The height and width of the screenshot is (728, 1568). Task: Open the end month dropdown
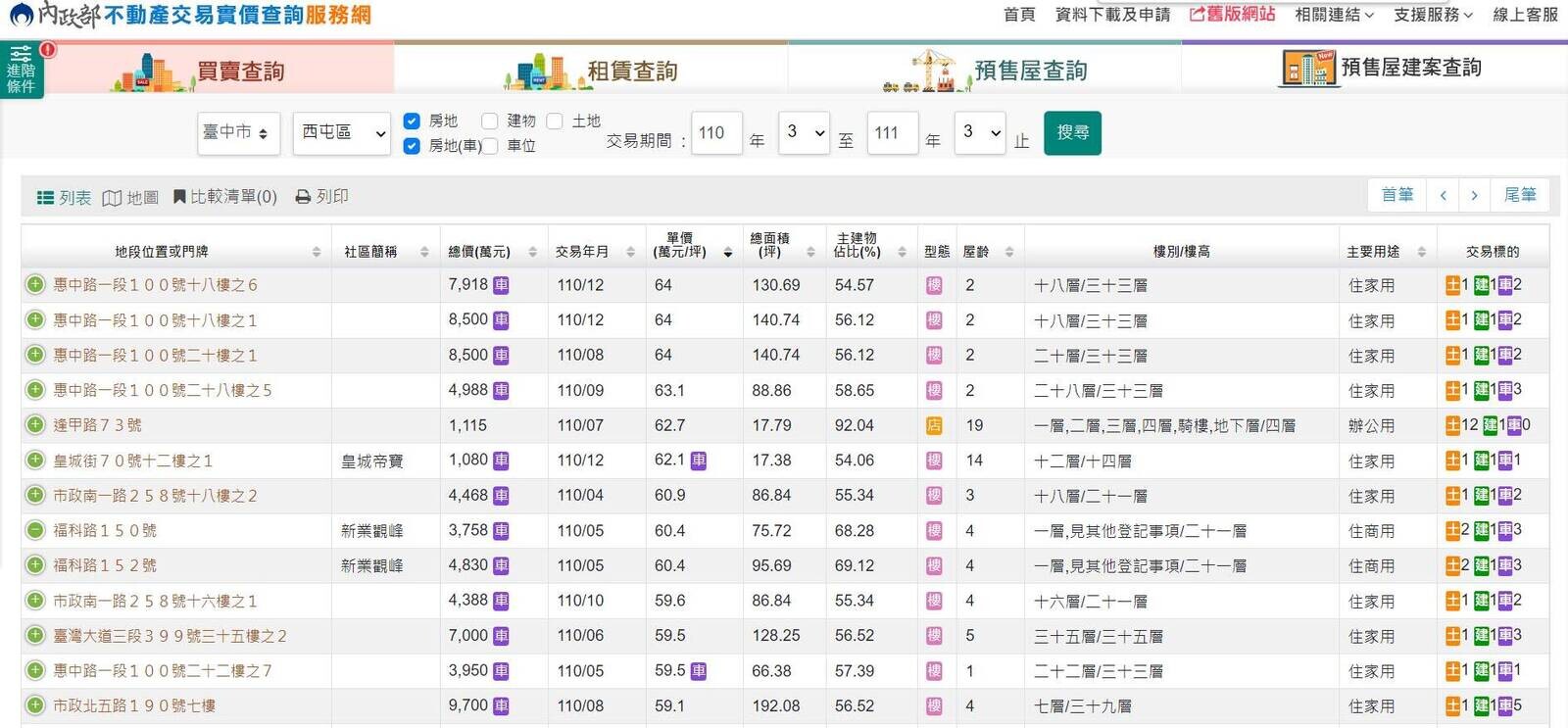pos(981,132)
